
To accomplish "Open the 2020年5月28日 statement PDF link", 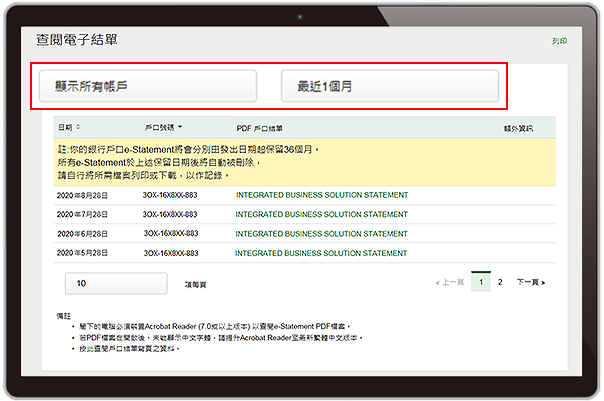I will tap(321, 253).
